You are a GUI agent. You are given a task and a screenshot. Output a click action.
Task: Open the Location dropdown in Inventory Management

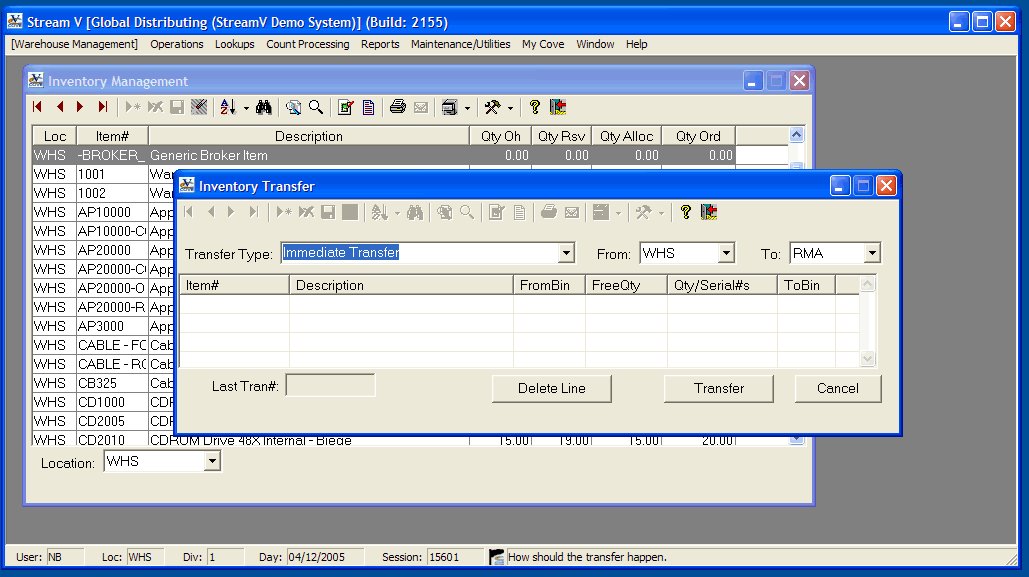212,461
